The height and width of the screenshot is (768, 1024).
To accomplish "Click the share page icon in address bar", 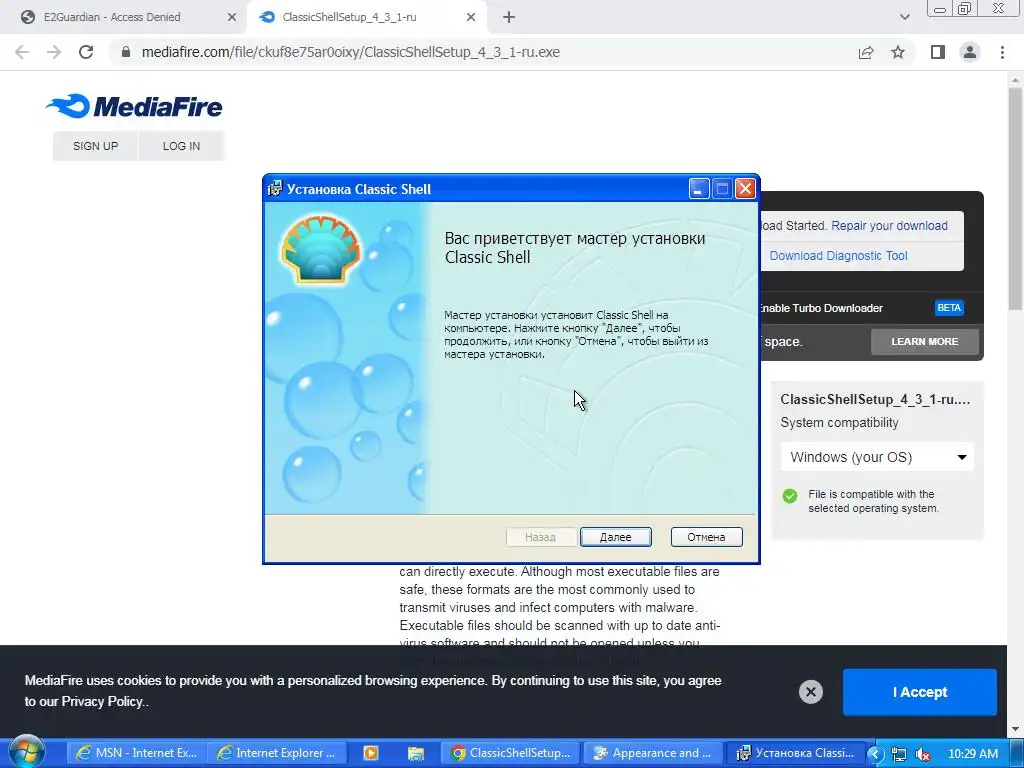I will (x=866, y=52).
